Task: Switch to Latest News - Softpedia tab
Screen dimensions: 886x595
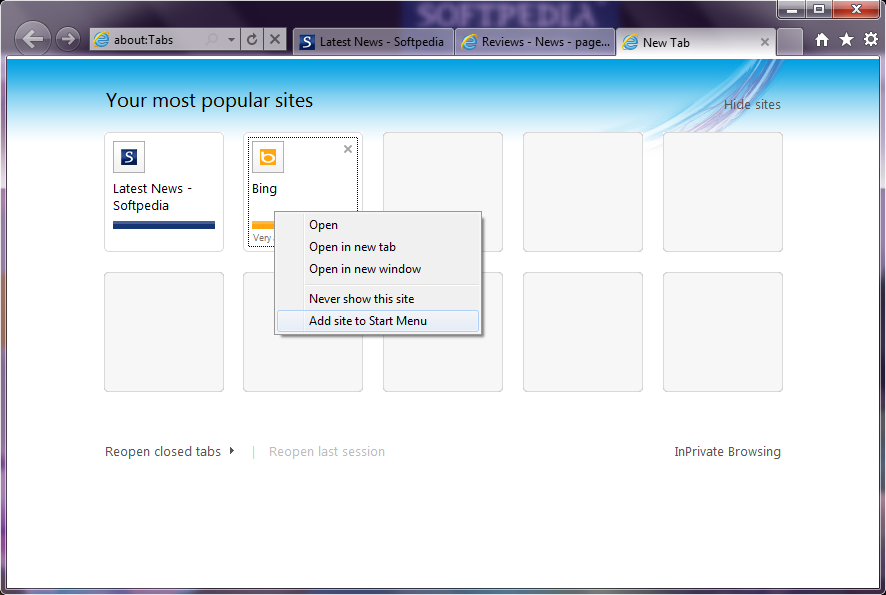Action: coord(372,42)
